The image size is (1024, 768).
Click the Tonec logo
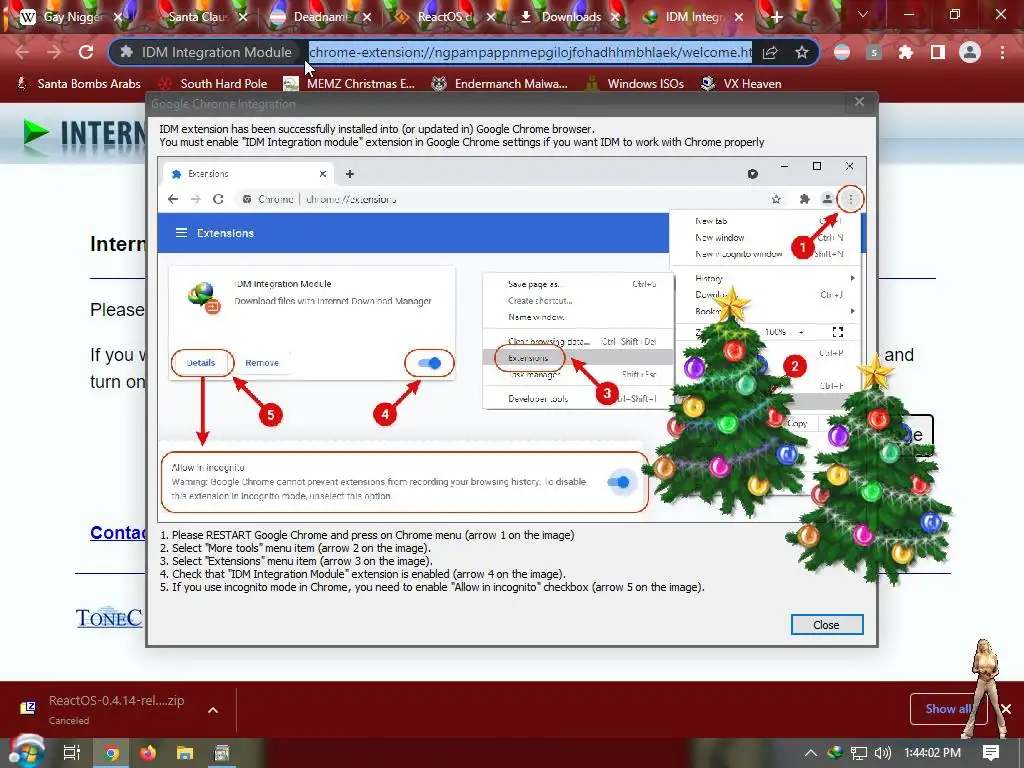click(108, 617)
